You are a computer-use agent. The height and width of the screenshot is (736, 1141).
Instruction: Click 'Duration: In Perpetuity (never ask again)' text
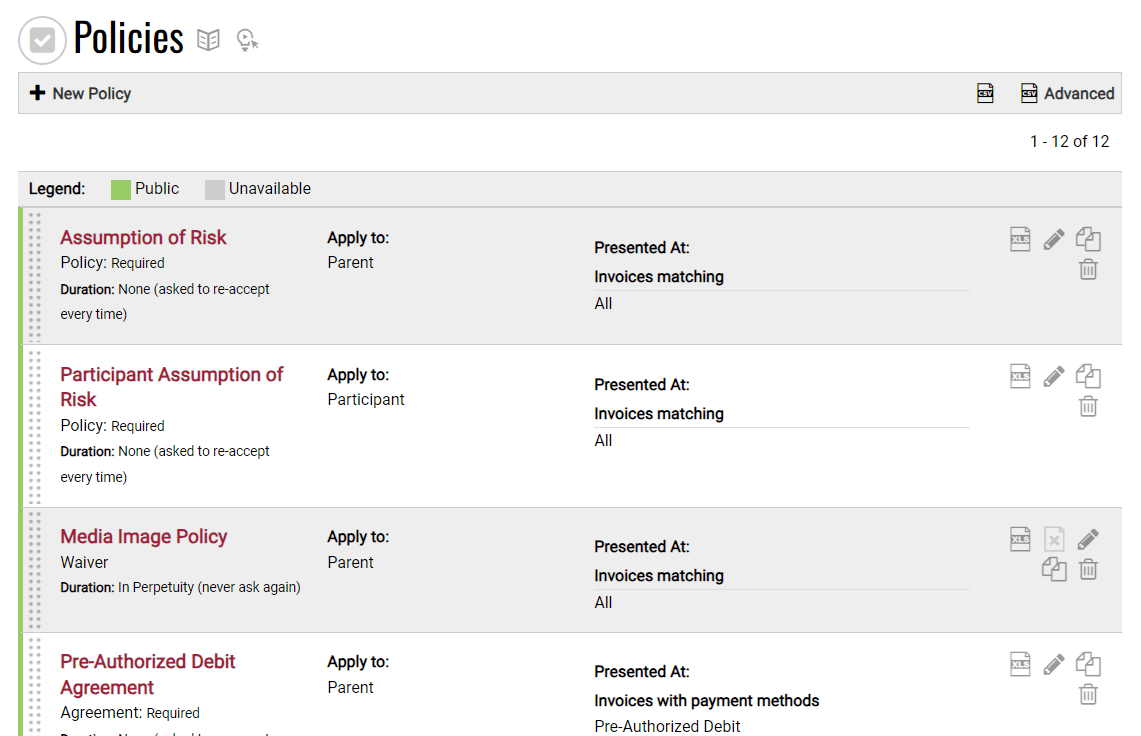180,587
